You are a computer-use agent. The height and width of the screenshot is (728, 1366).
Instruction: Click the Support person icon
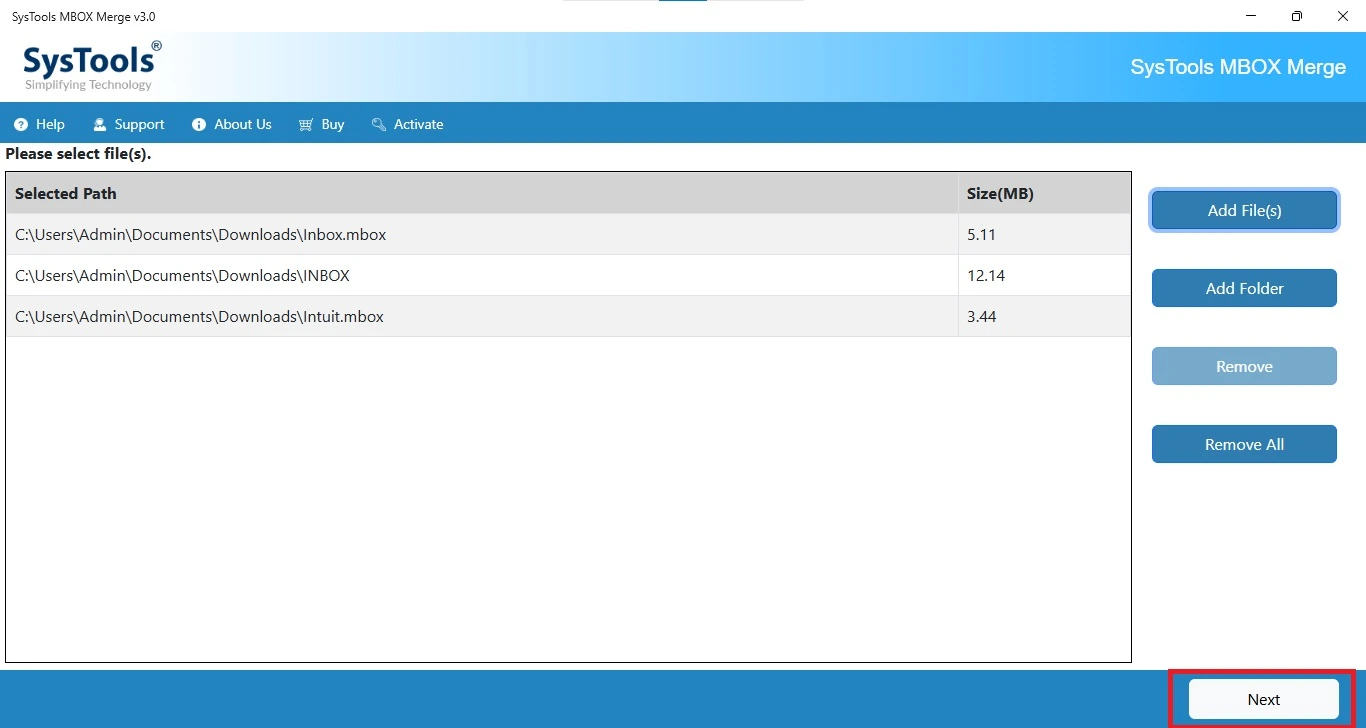point(99,125)
